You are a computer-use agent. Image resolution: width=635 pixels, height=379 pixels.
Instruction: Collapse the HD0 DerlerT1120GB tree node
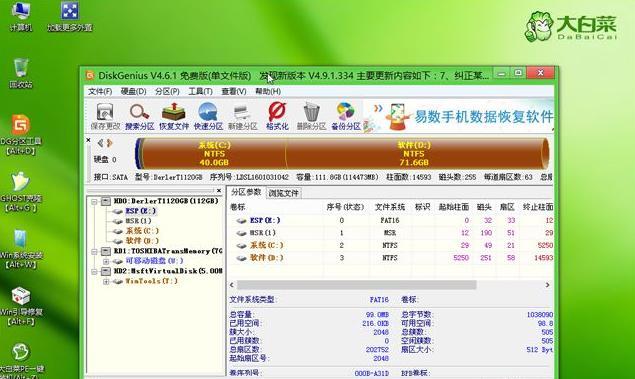pos(94,201)
